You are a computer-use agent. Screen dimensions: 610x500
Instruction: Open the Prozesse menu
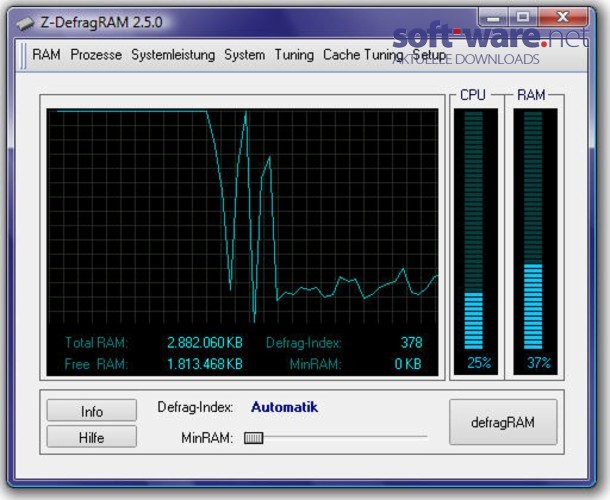click(x=96, y=54)
